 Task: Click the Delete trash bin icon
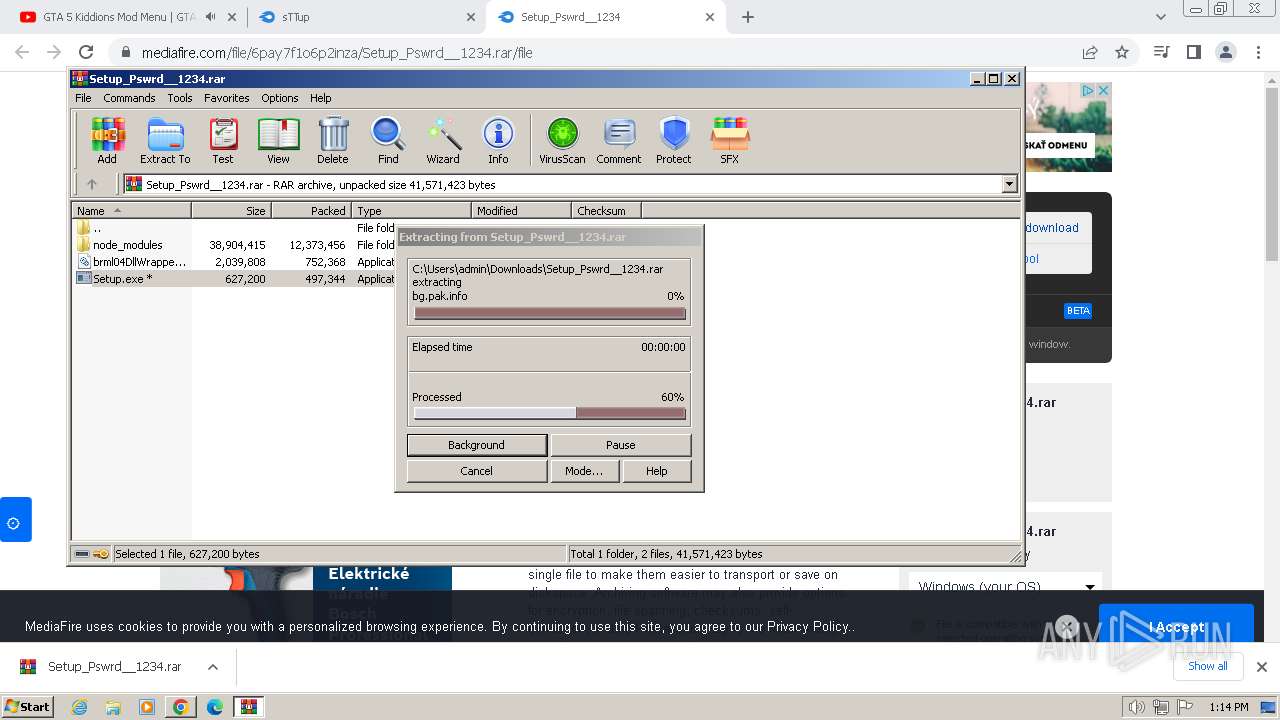click(333, 140)
